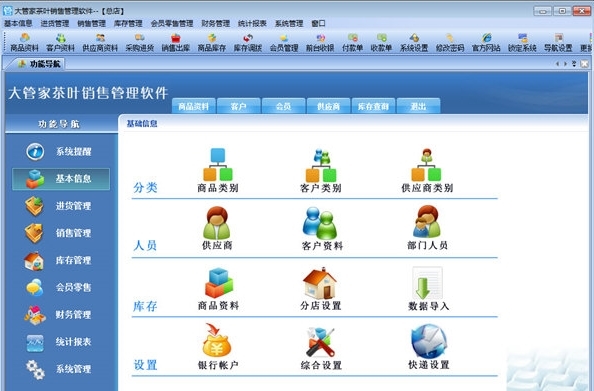Viewport: 594px width, 391px height.
Task: Open 采购进货 from the toolbar
Action: 140,42
